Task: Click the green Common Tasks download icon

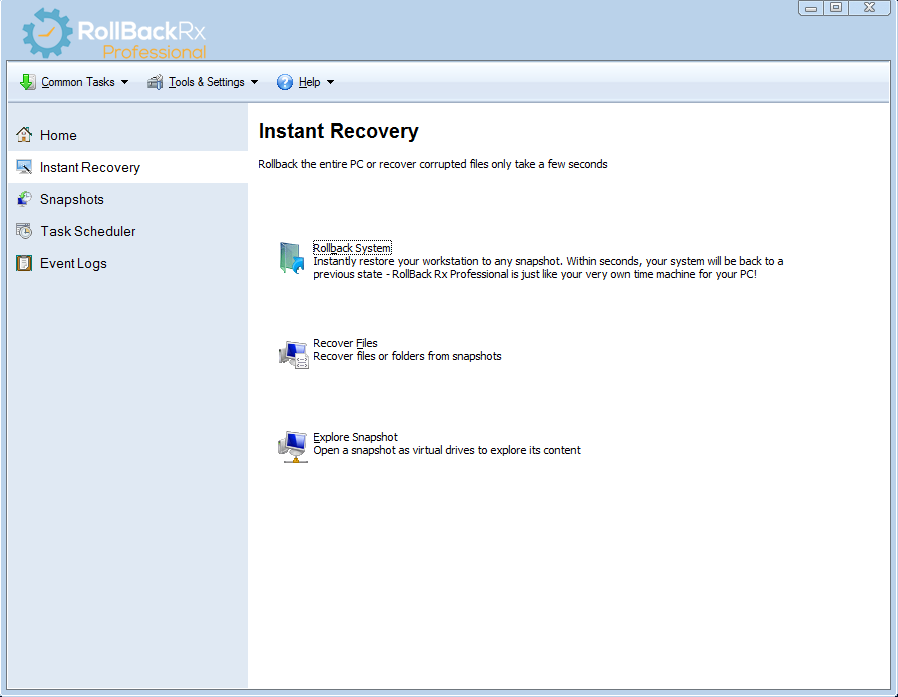Action: click(x=27, y=82)
